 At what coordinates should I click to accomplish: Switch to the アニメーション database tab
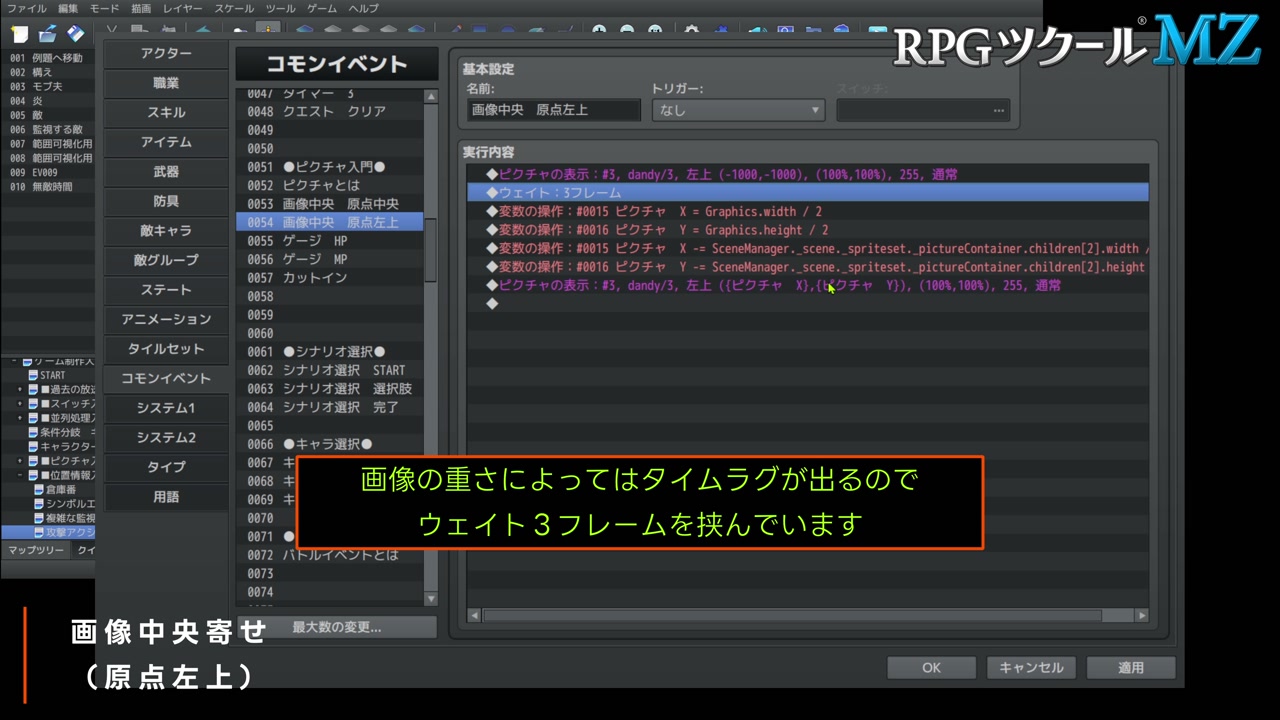click(x=166, y=319)
